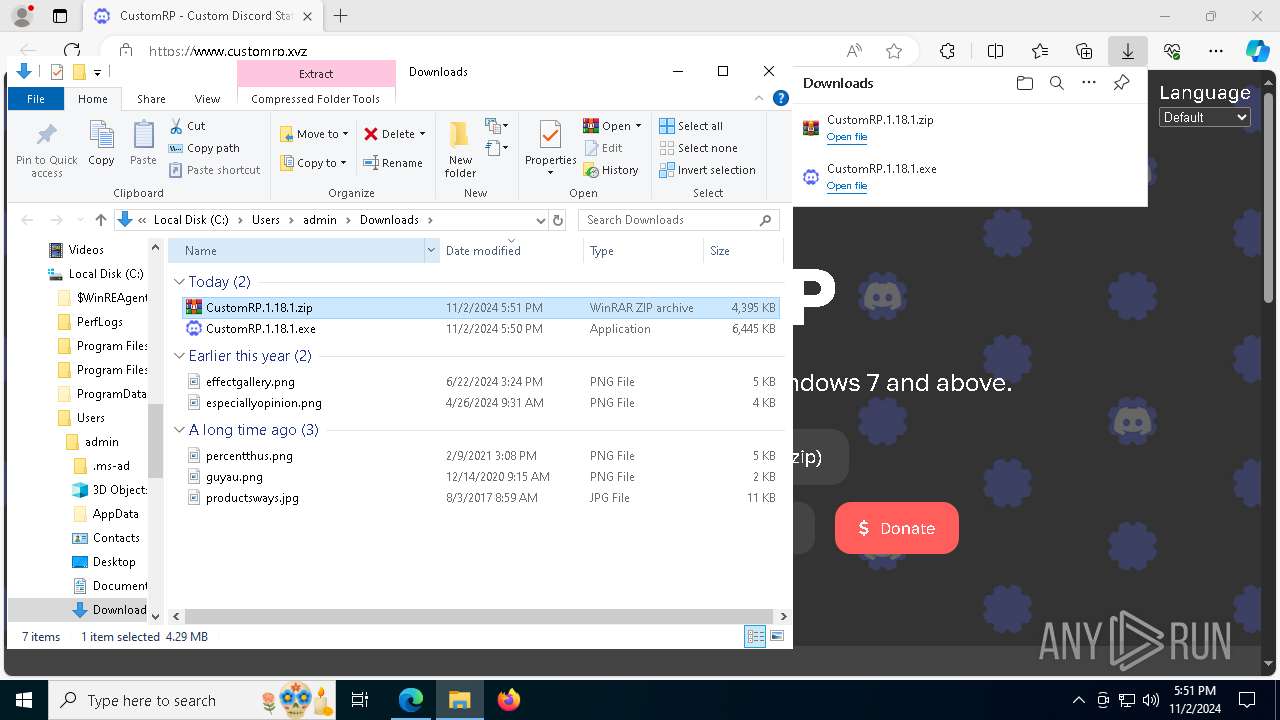1280x720 pixels.
Task: Collapse Earlier this year group
Action: tap(180, 356)
